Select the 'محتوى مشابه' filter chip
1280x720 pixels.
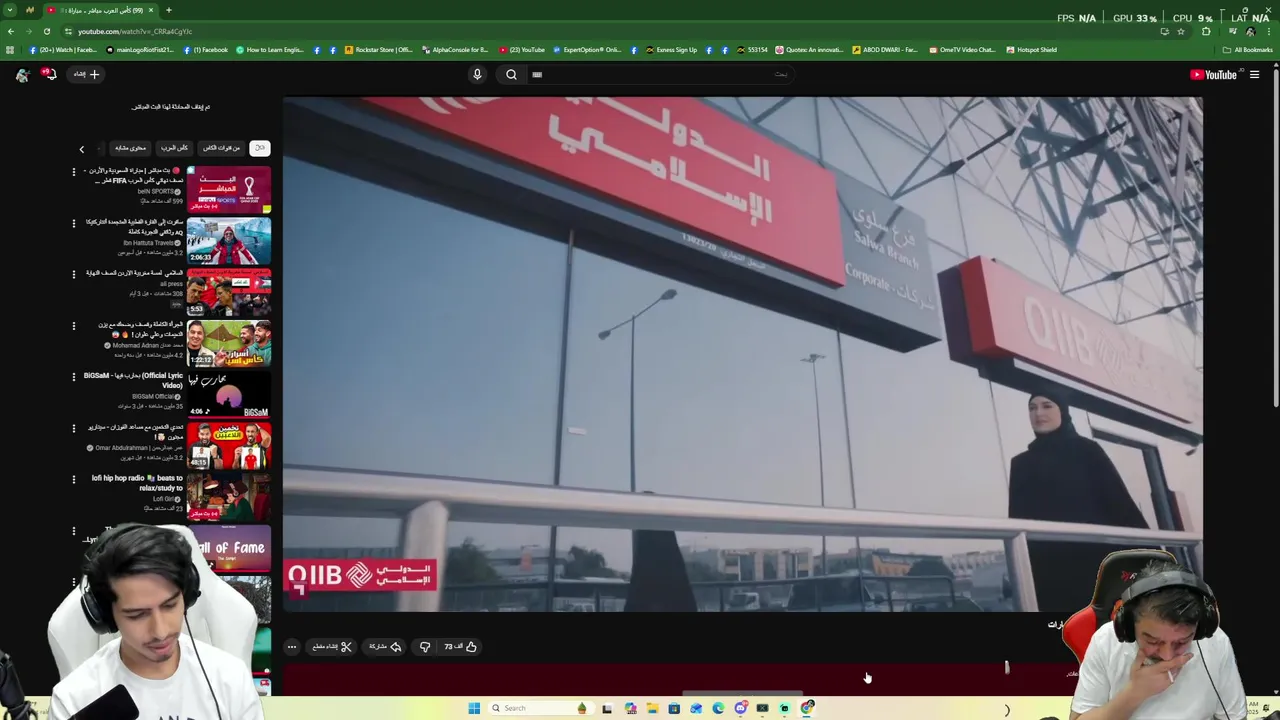130,148
